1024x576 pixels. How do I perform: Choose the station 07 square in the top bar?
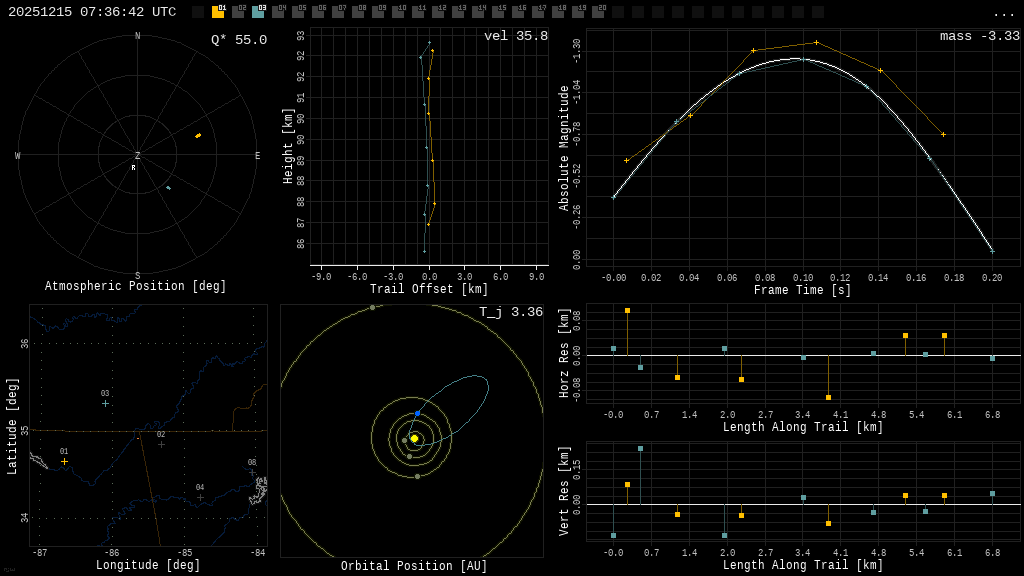338,12
